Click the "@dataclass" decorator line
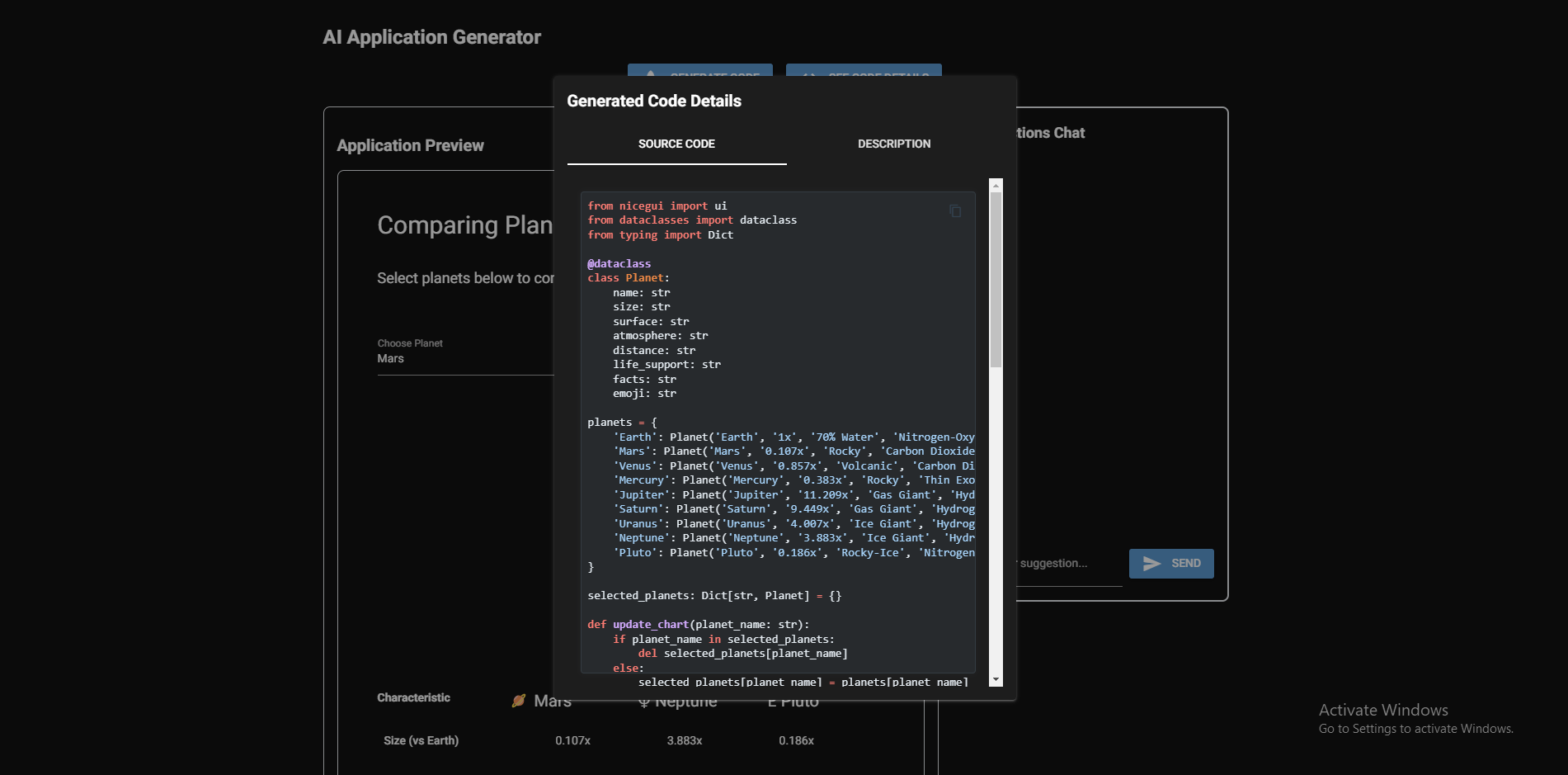The width and height of the screenshot is (1568, 775). [x=619, y=264]
